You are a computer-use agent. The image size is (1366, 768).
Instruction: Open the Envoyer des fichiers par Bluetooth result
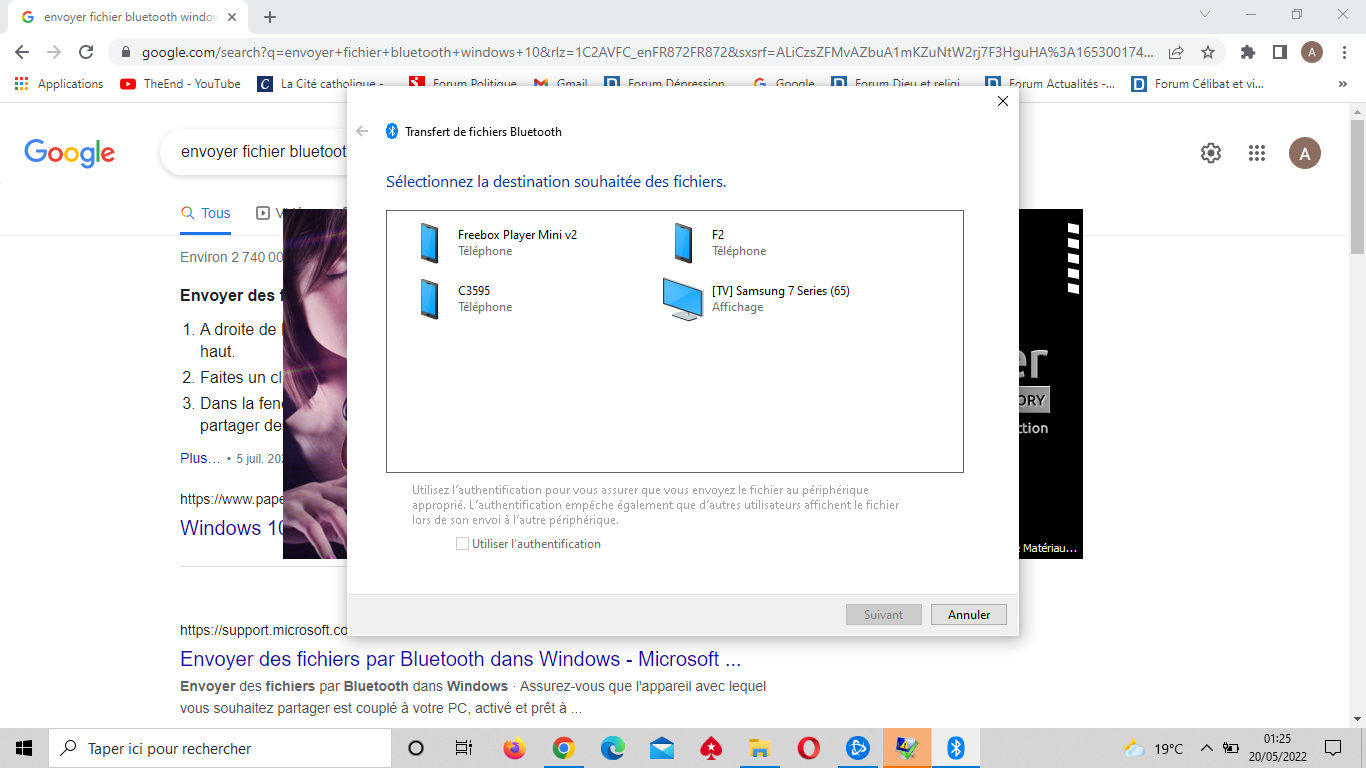(x=460, y=659)
